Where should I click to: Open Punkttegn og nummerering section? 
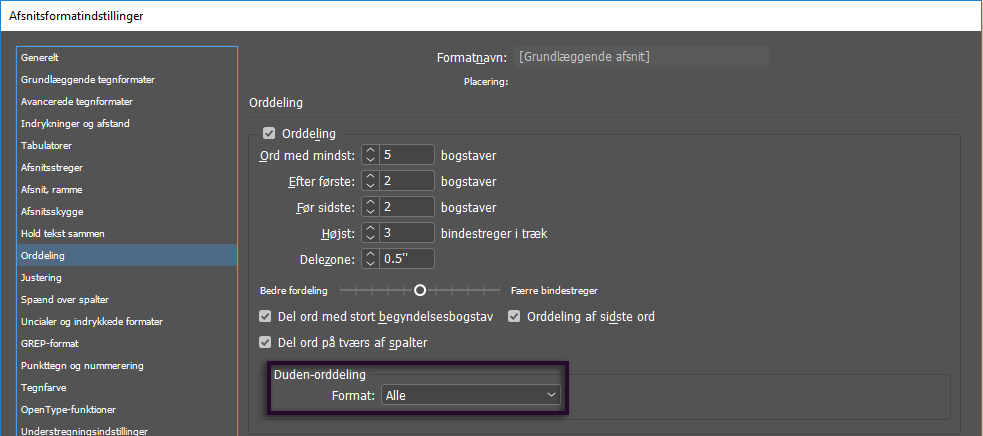(83, 365)
